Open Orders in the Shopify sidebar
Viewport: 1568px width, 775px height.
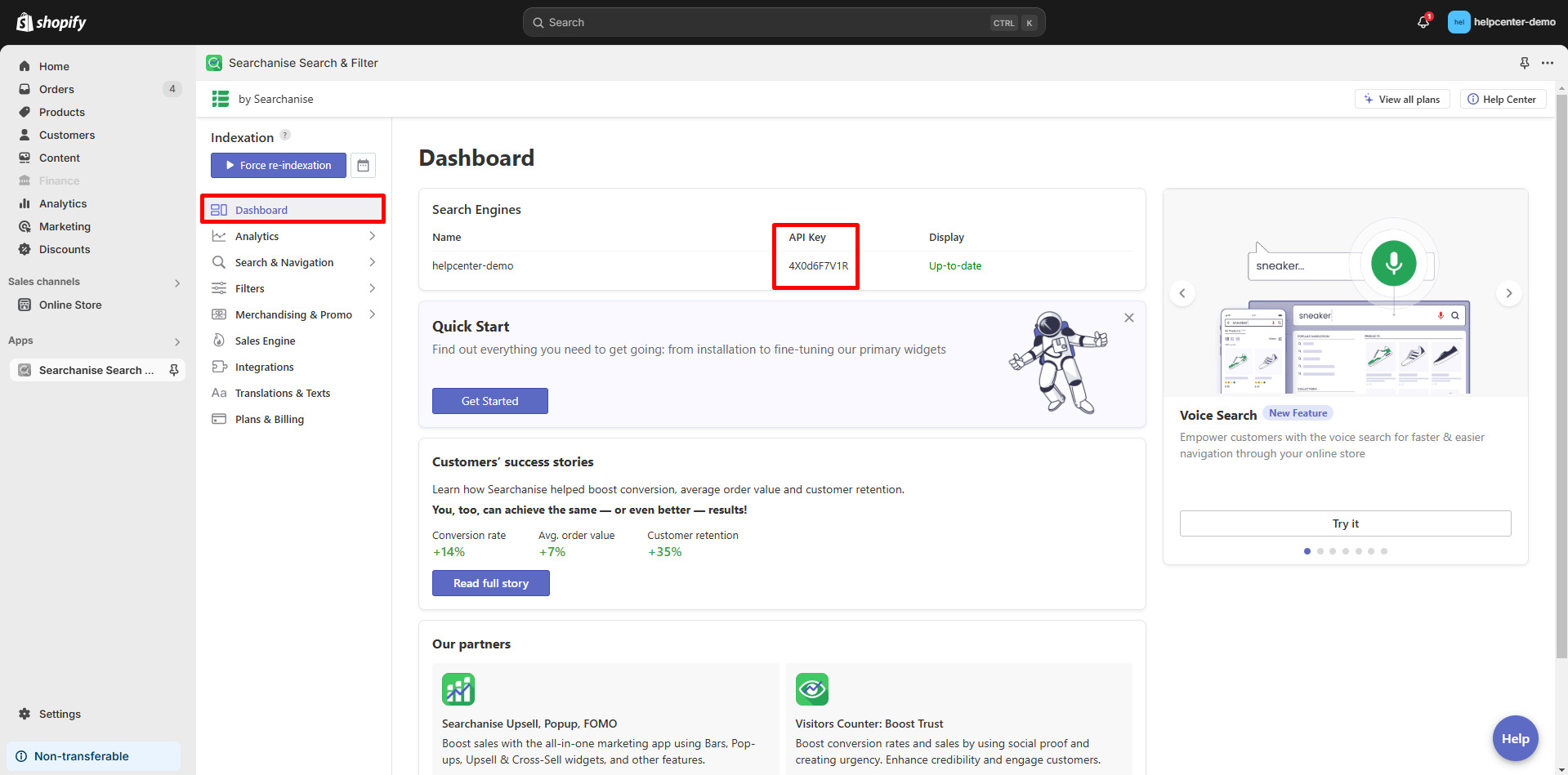[x=56, y=89]
